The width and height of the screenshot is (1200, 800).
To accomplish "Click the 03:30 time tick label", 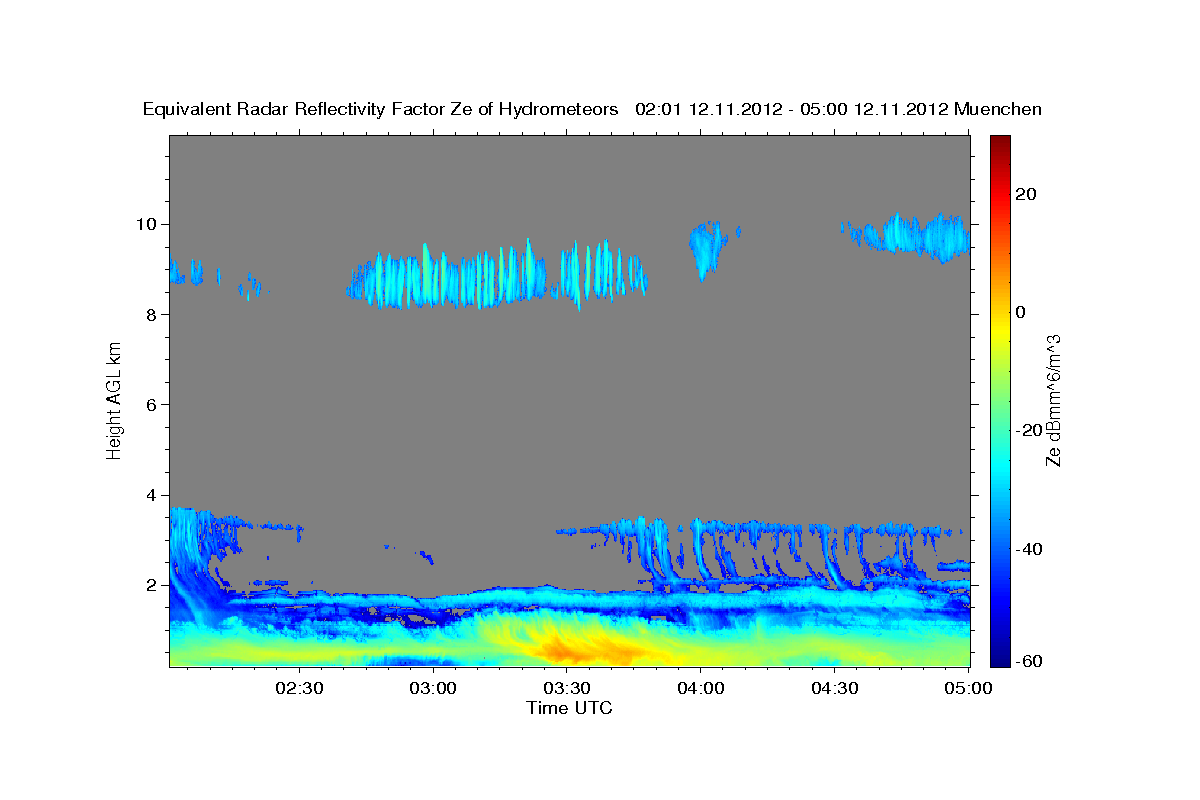I will [567, 688].
